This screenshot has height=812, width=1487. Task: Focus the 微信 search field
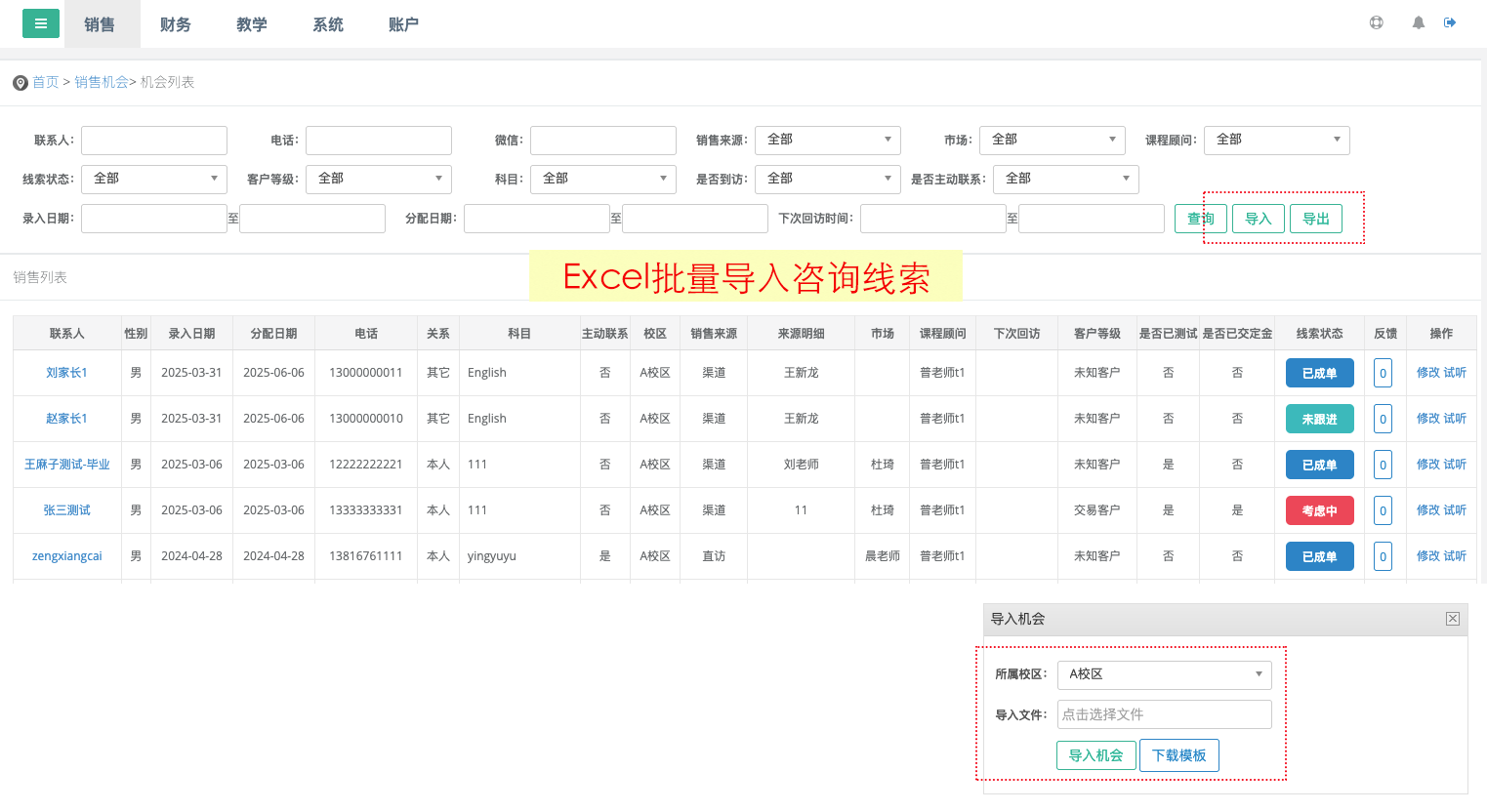click(603, 141)
